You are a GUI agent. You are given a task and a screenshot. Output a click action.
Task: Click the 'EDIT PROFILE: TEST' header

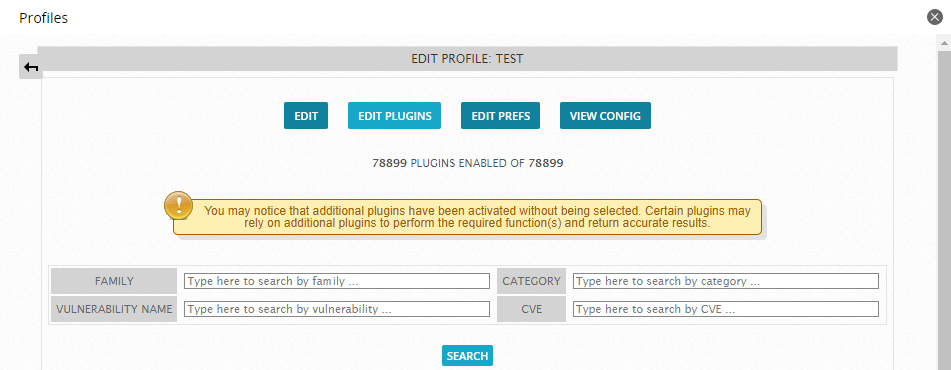click(x=467, y=59)
